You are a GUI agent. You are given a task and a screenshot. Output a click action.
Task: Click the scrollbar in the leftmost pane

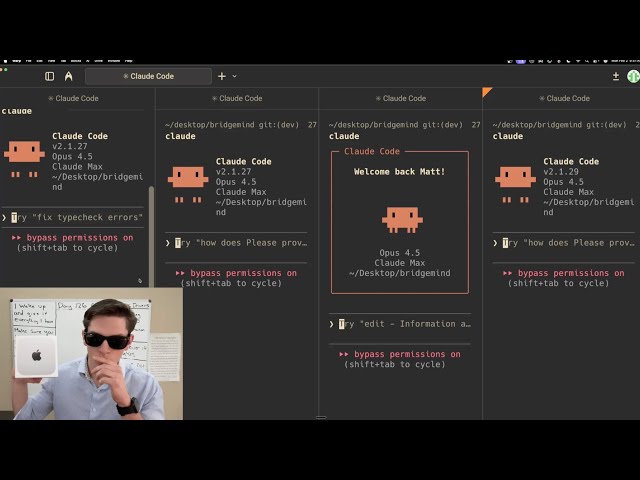tap(151, 237)
